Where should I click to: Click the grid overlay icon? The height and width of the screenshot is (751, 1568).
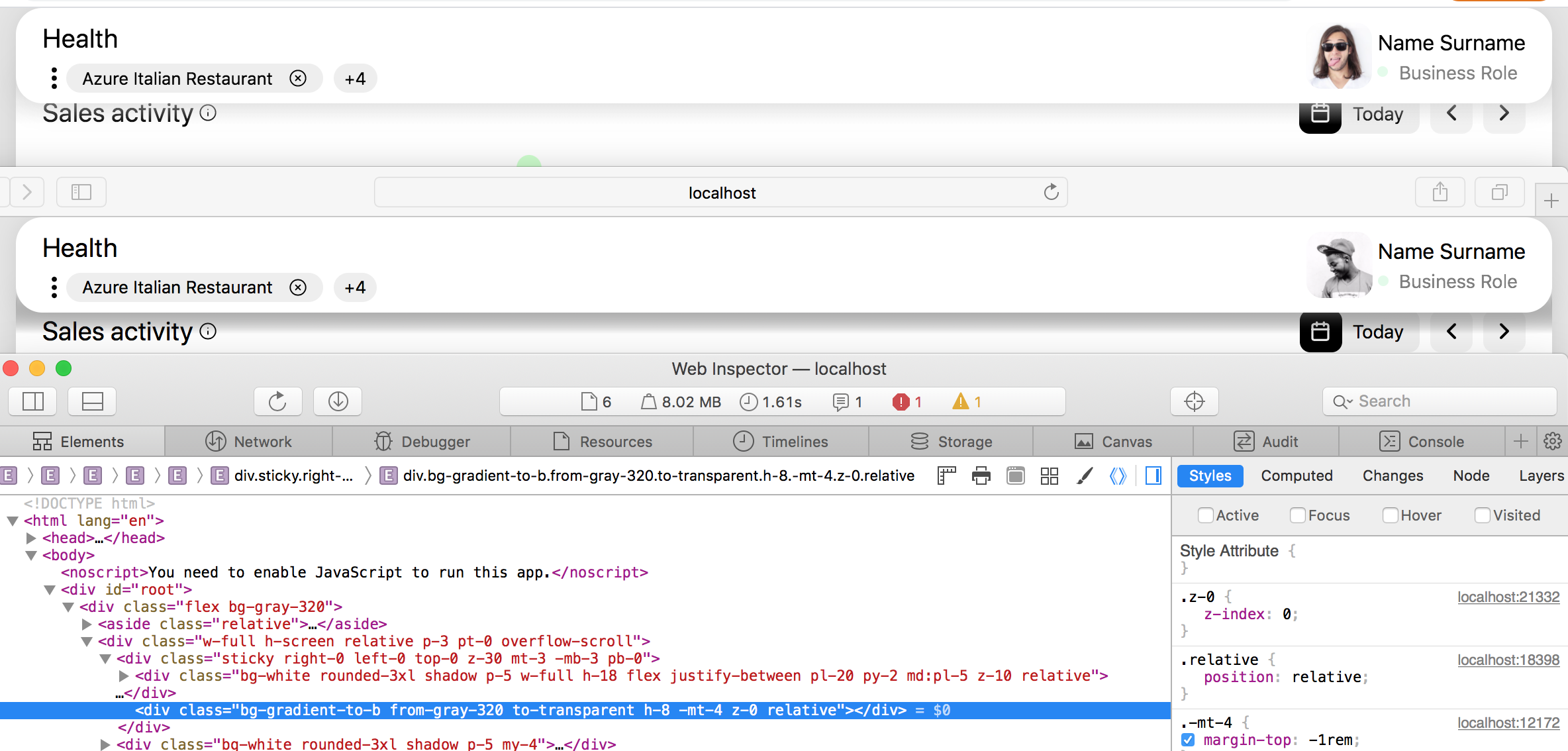[x=1049, y=476]
